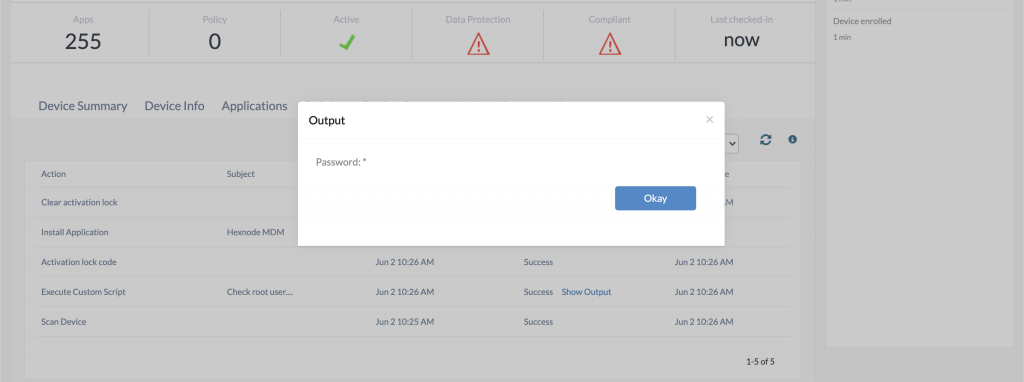
Task: Select the Execute Custom Script action
Action: click(83, 292)
